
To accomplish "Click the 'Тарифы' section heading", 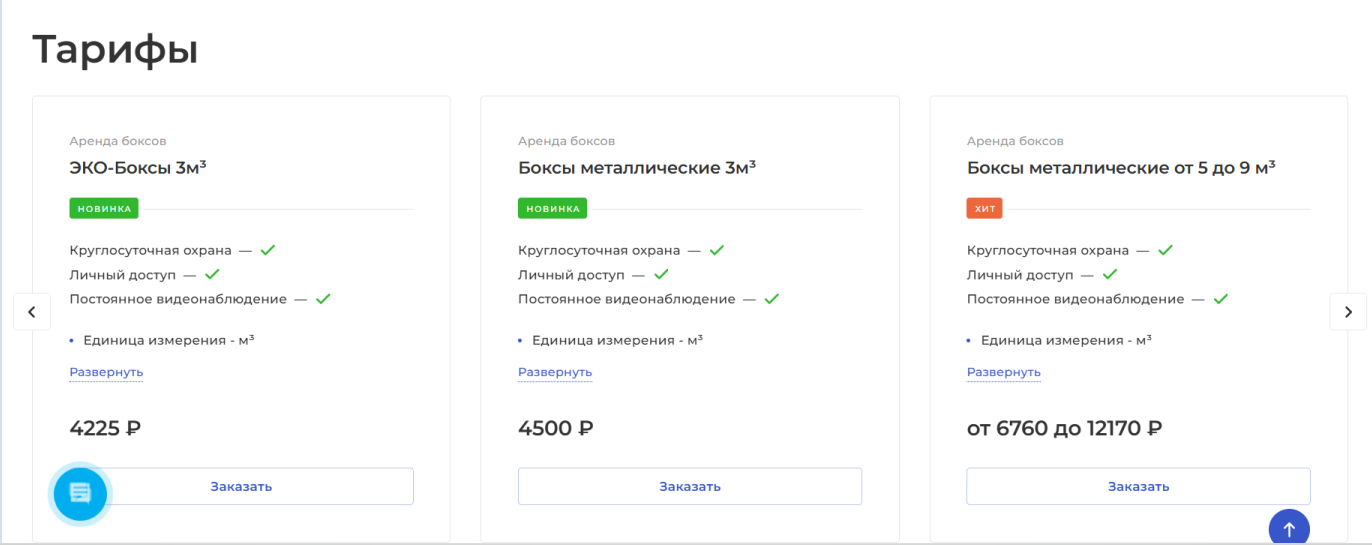I will pyautogui.click(x=115, y=50).
